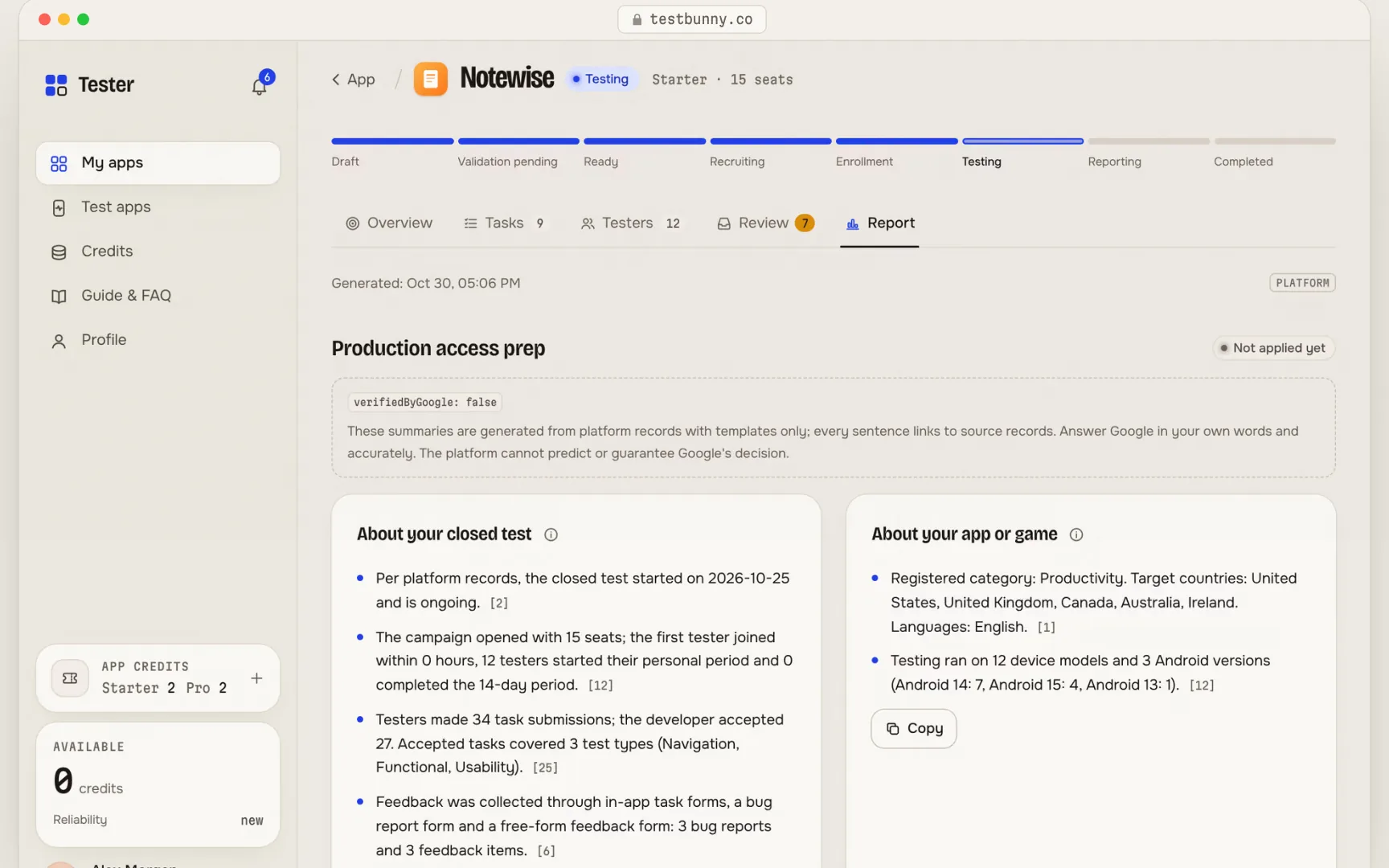The height and width of the screenshot is (868, 1389).
Task: Show info for About your closed test
Action: point(551,534)
